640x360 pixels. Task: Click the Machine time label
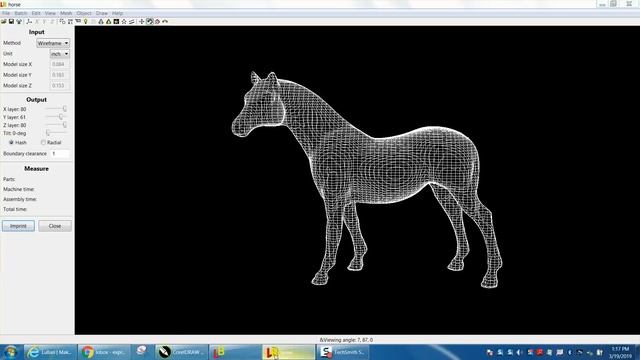pyautogui.click(x=19, y=189)
